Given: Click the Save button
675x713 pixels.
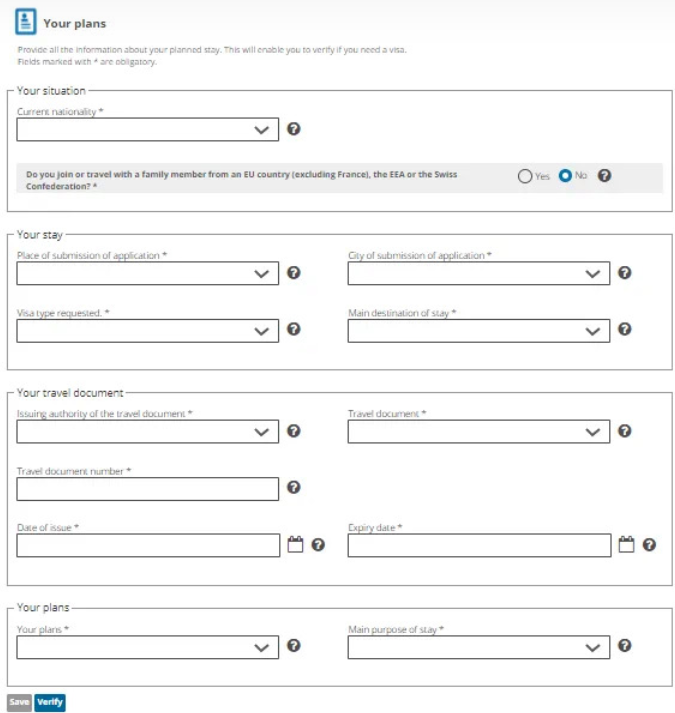Looking at the screenshot, I should click(x=19, y=702).
